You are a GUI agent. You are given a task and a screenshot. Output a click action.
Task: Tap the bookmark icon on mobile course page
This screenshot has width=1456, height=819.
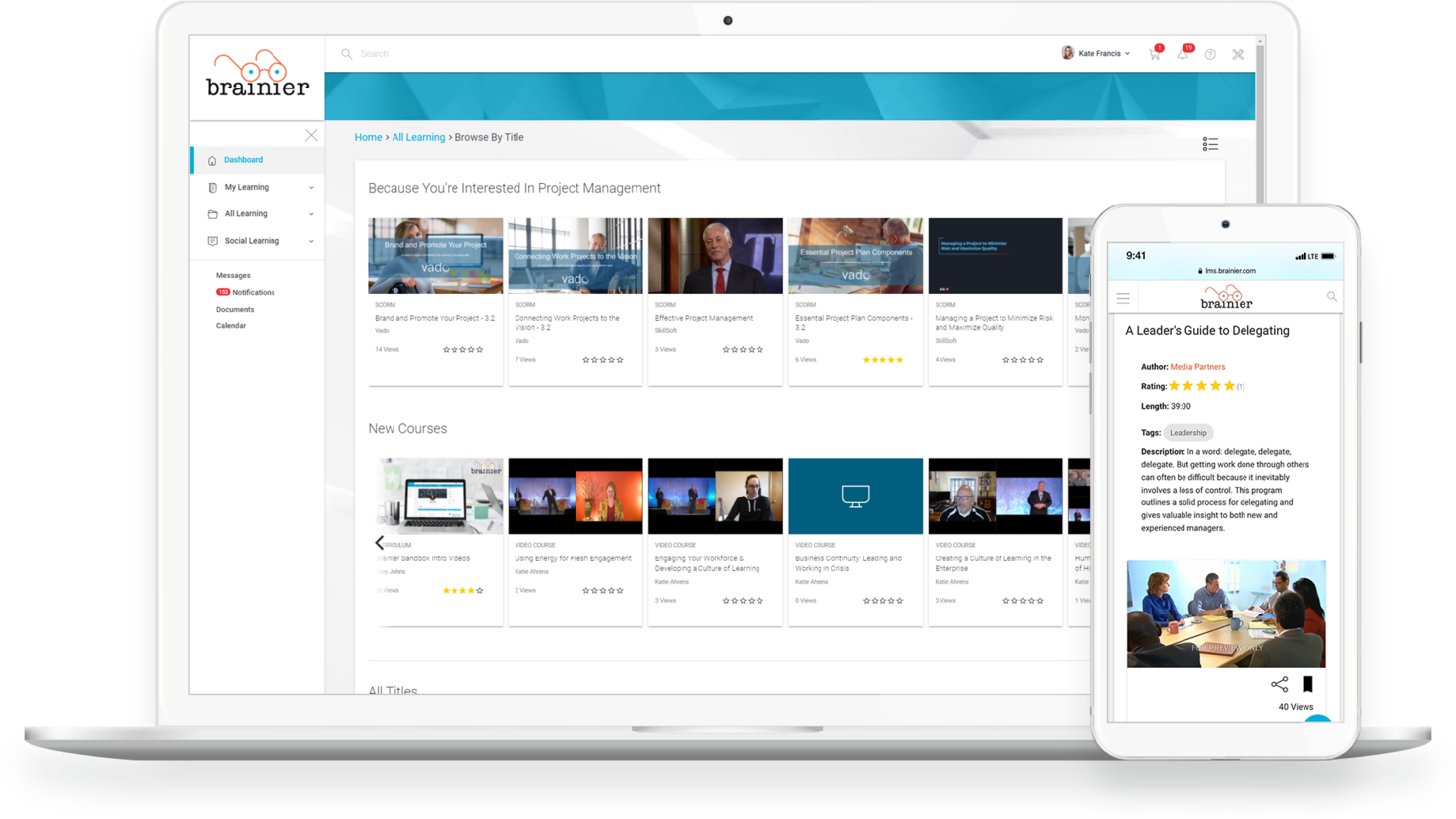pyautogui.click(x=1308, y=684)
